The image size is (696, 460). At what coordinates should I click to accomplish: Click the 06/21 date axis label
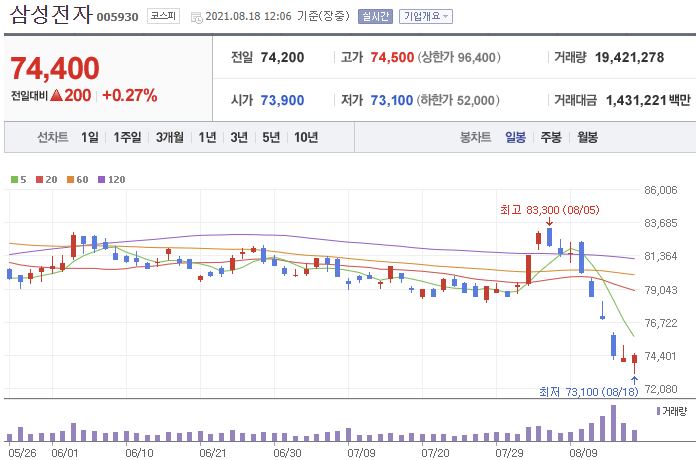(x=213, y=453)
